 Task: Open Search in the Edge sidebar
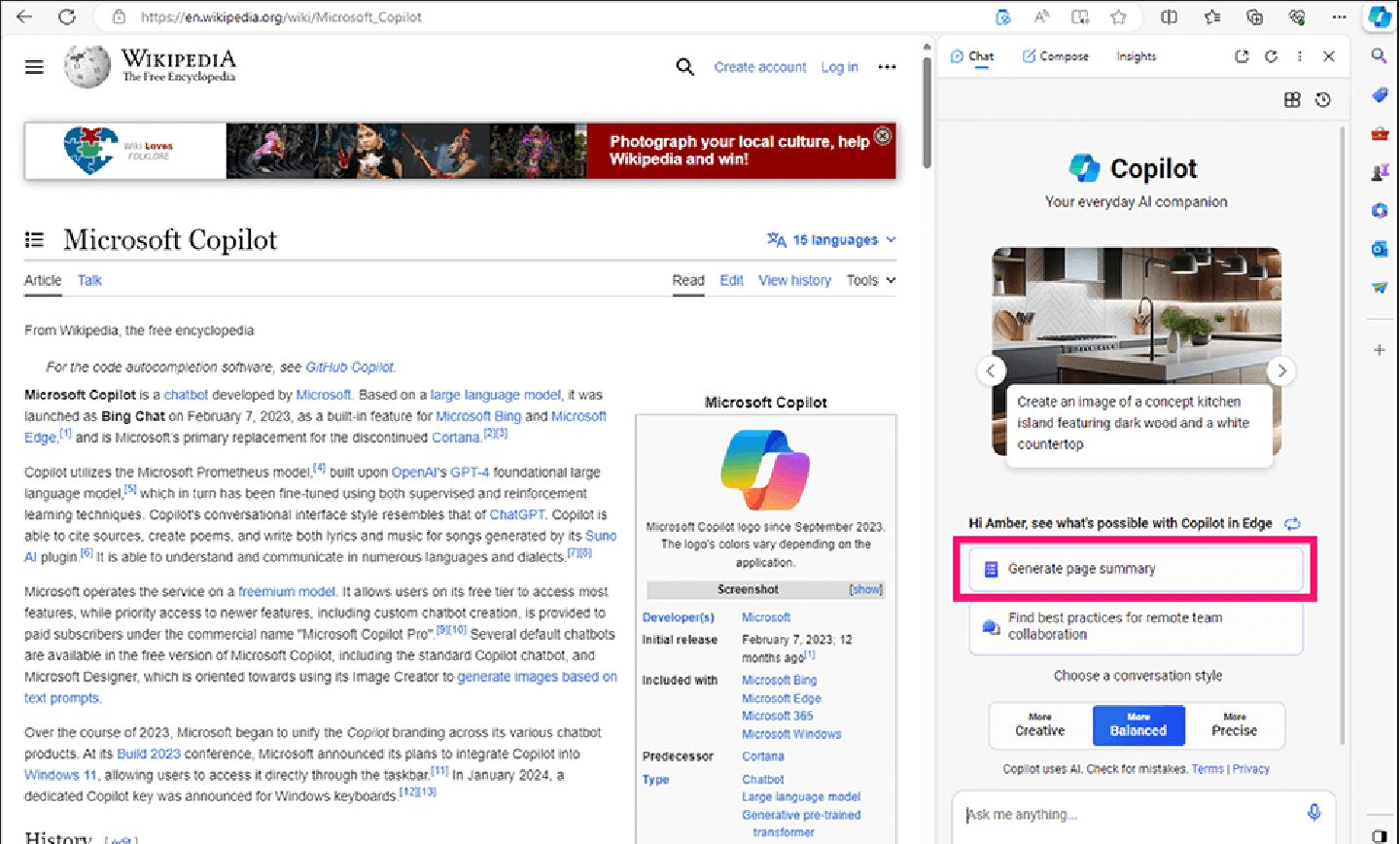[1379, 56]
